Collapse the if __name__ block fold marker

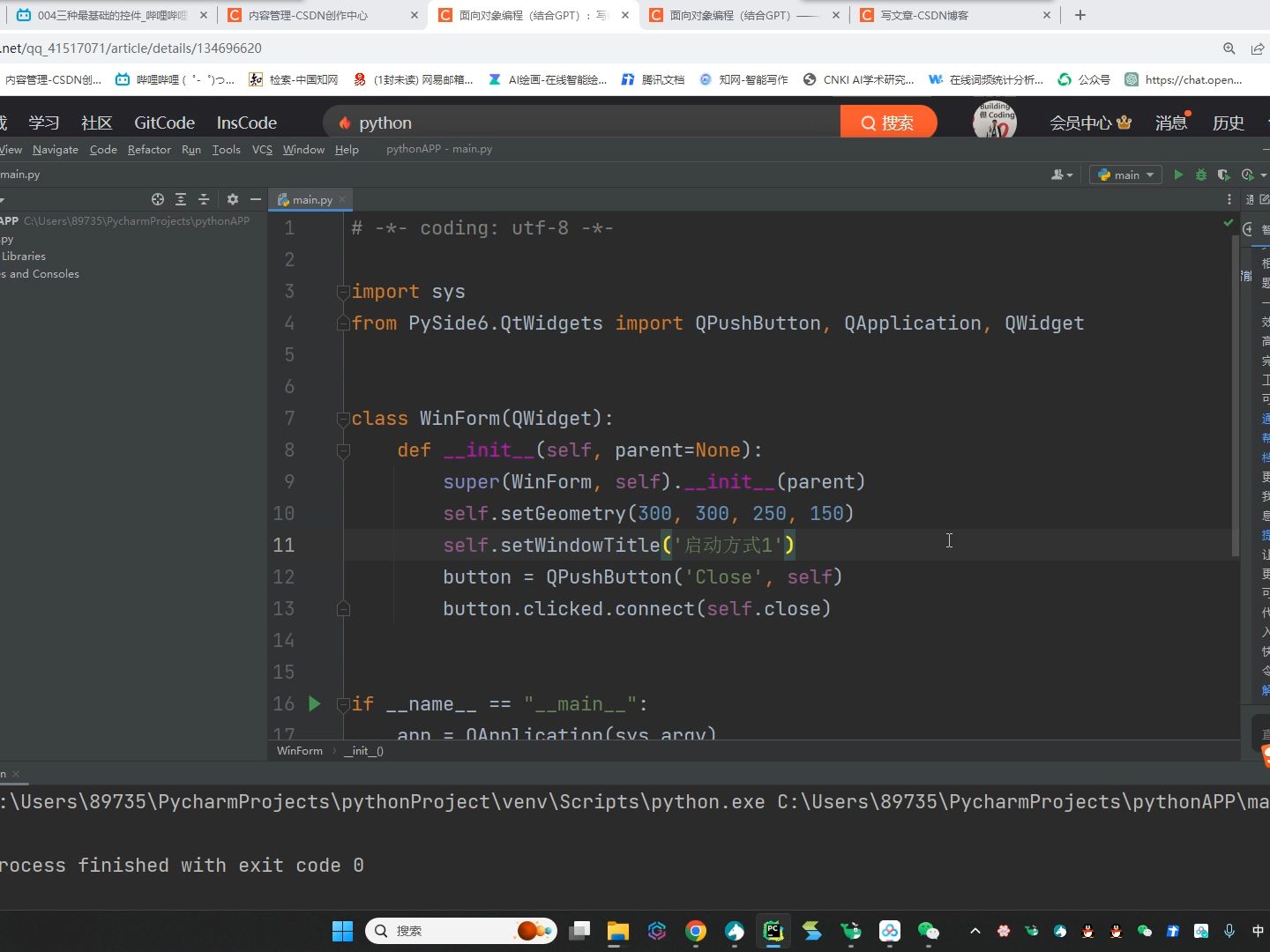pos(343,704)
